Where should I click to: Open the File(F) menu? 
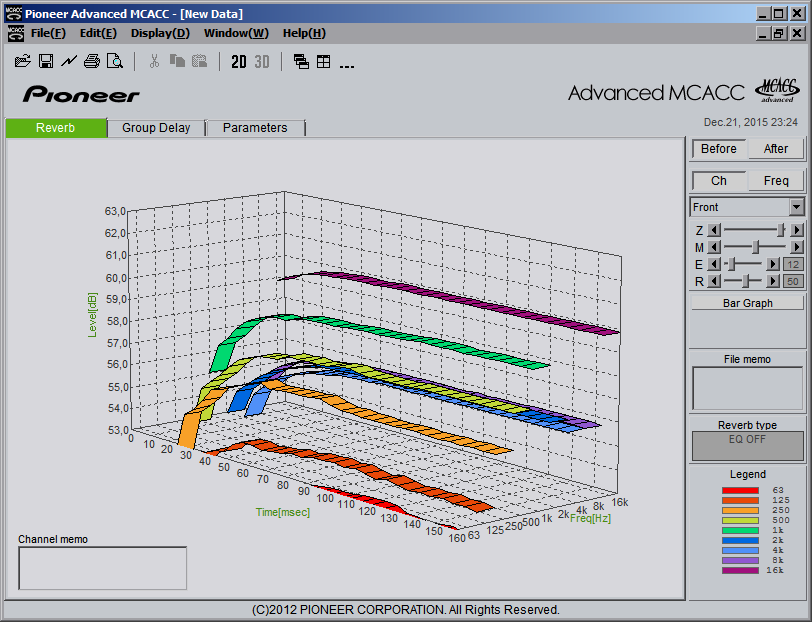coord(48,33)
